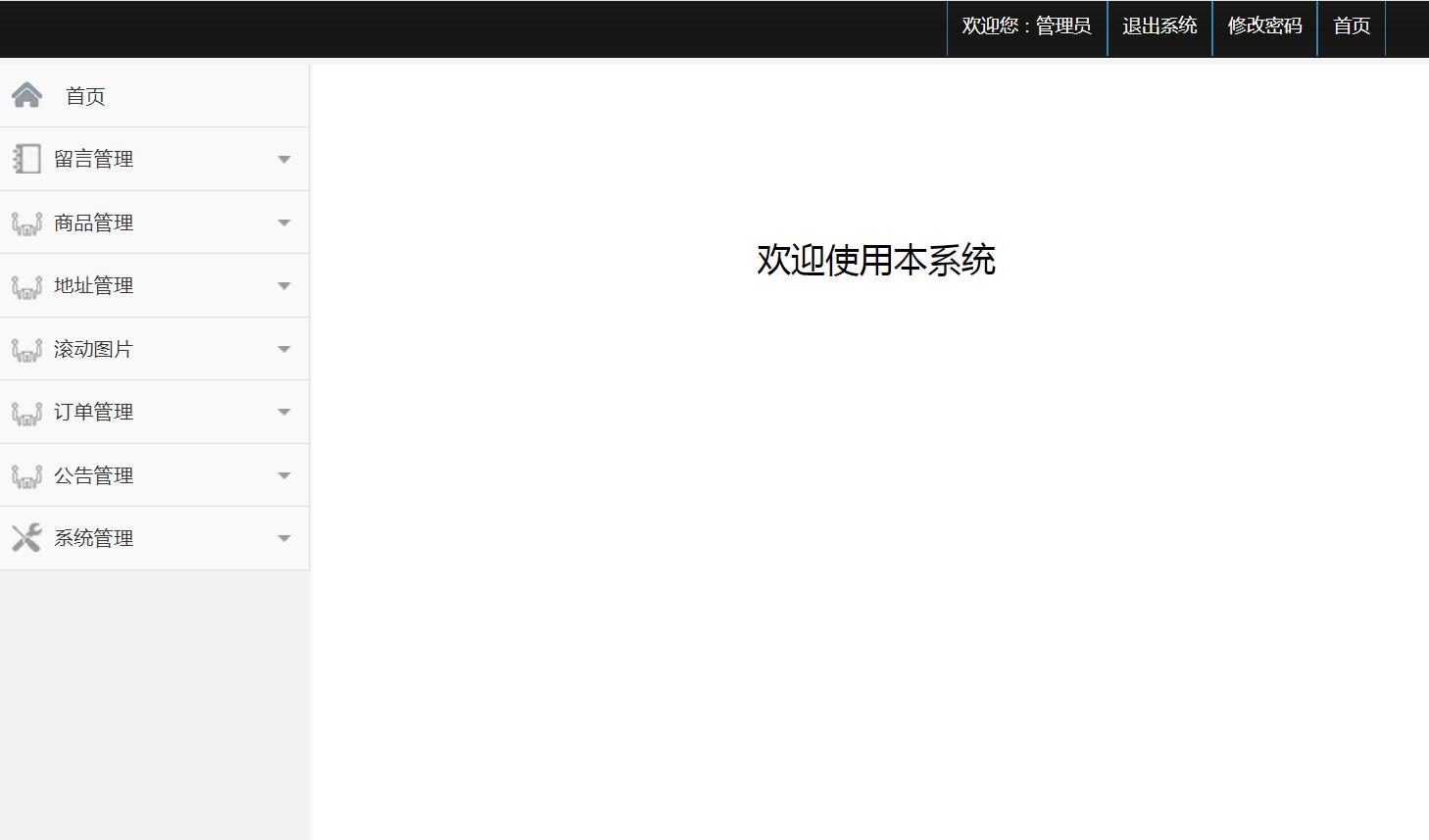Click the notebook icon beside 留言管理
1429x840 pixels.
[26, 159]
